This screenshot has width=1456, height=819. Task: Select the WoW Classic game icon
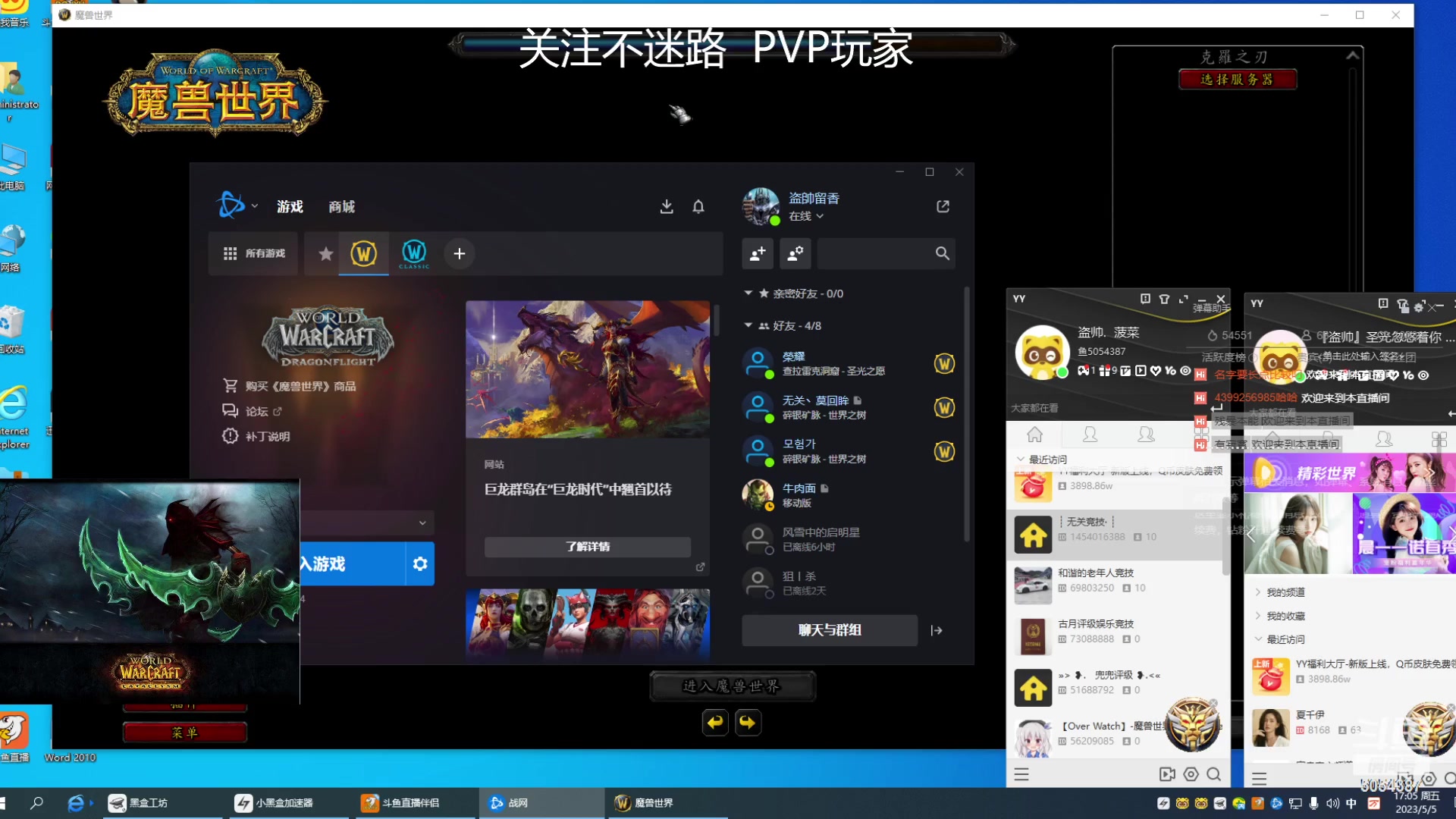click(414, 253)
